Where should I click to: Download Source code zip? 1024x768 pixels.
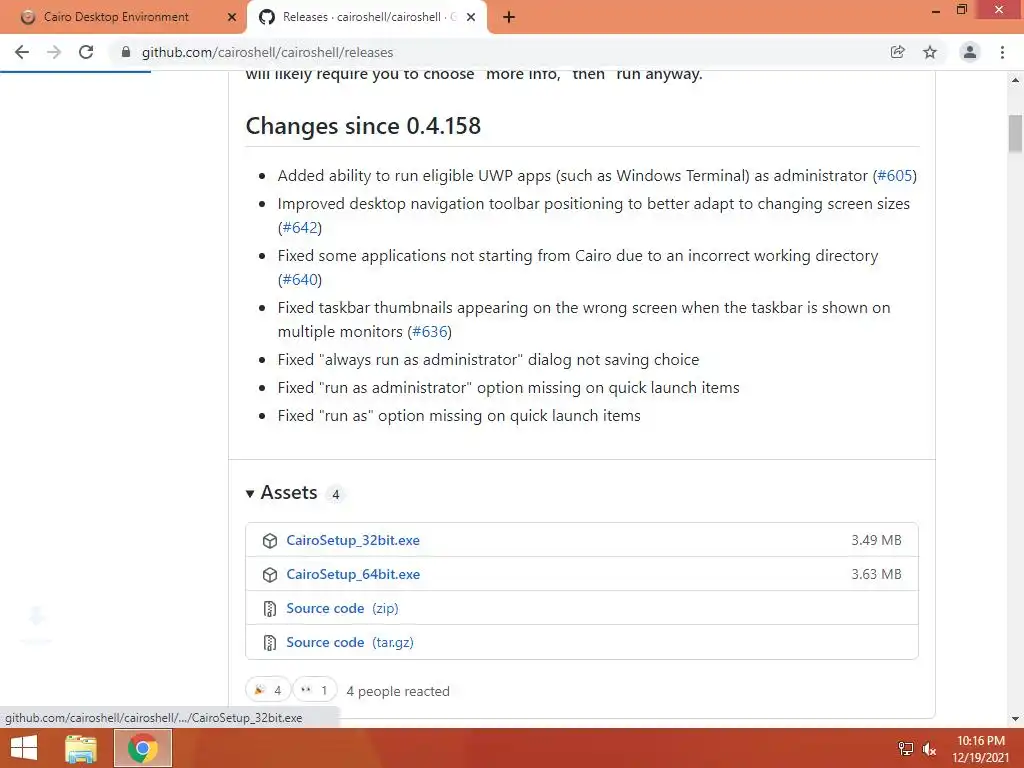342,608
